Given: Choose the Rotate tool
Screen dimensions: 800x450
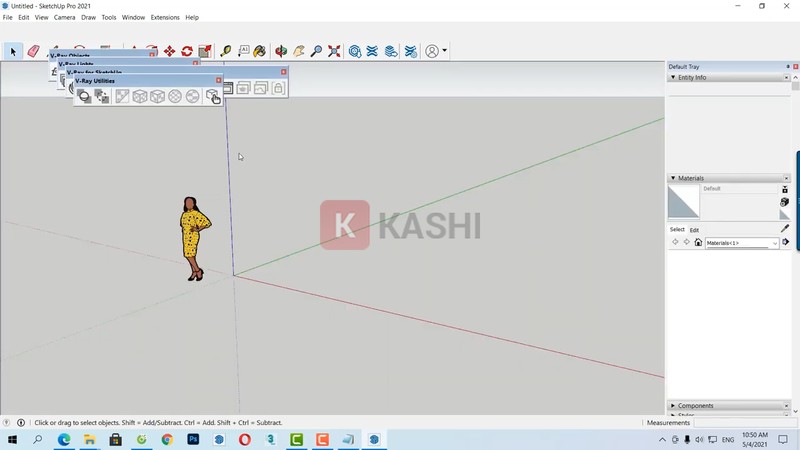Looking at the screenshot, I should pos(187,51).
